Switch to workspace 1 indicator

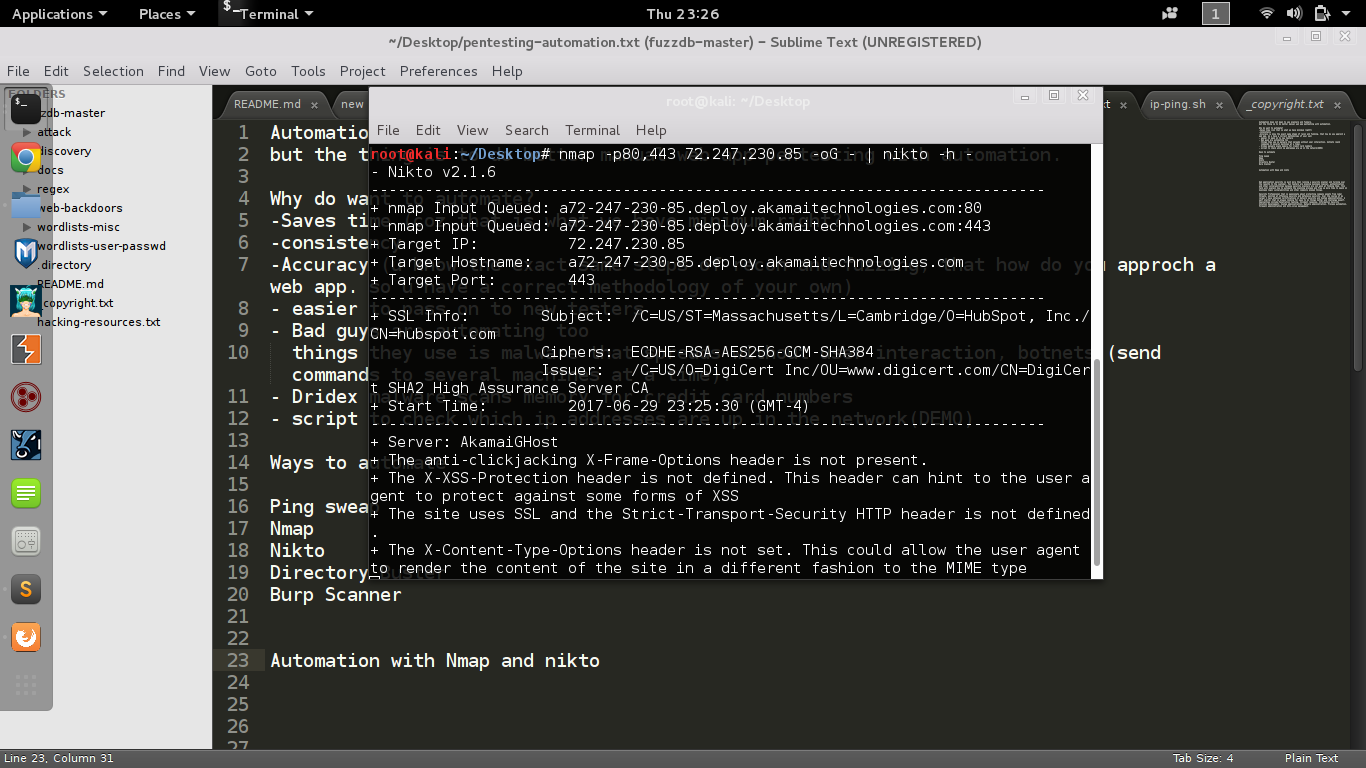[1215, 14]
